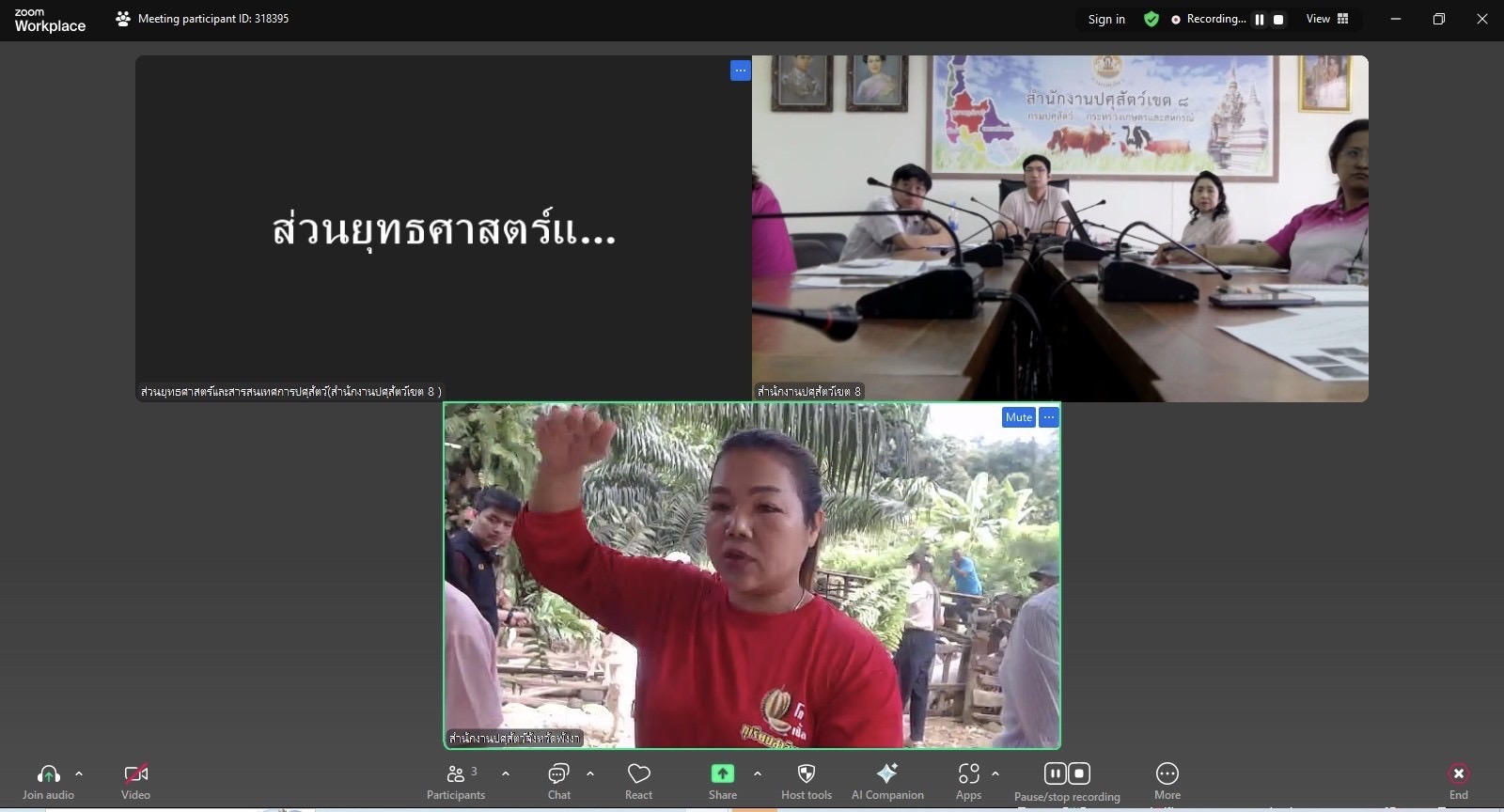Open the More options menu

pos(1167,781)
